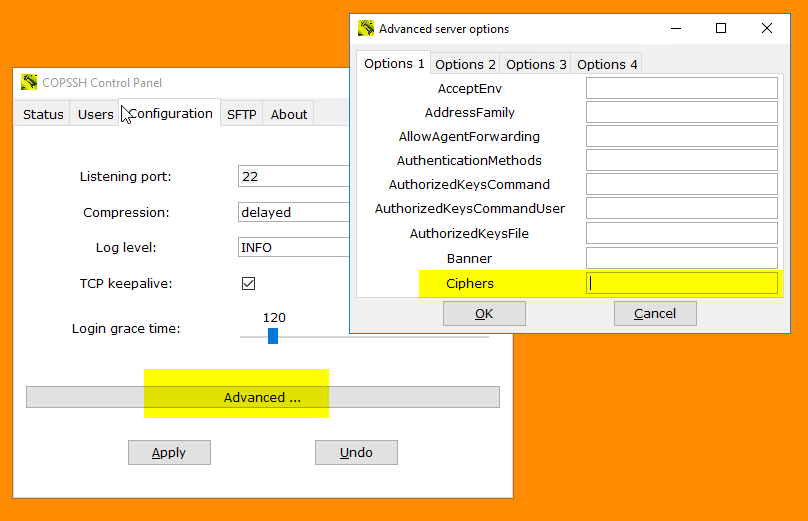Click the Advanced ... button
This screenshot has height=521, width=808.
pos(263,397)
